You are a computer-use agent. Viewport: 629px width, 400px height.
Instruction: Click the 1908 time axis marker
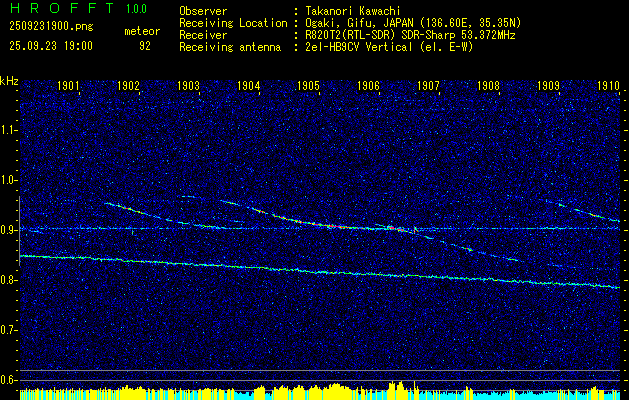(488, 85)
